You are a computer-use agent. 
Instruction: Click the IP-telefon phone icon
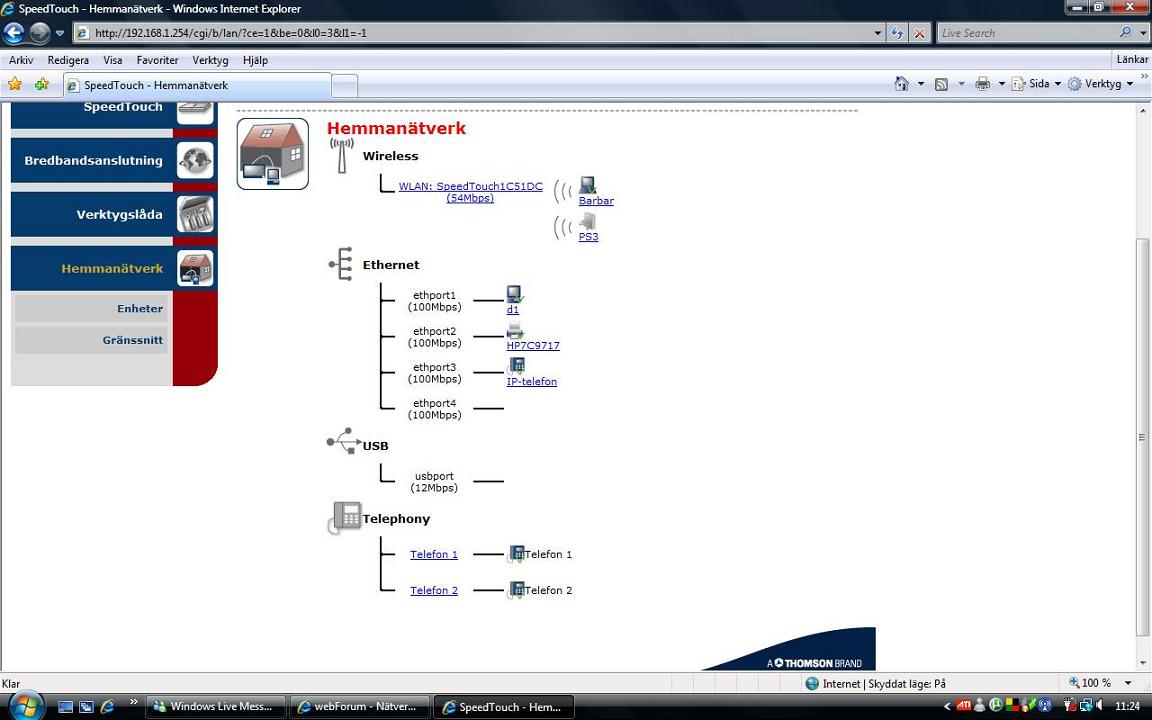click(x=516, y=366)
